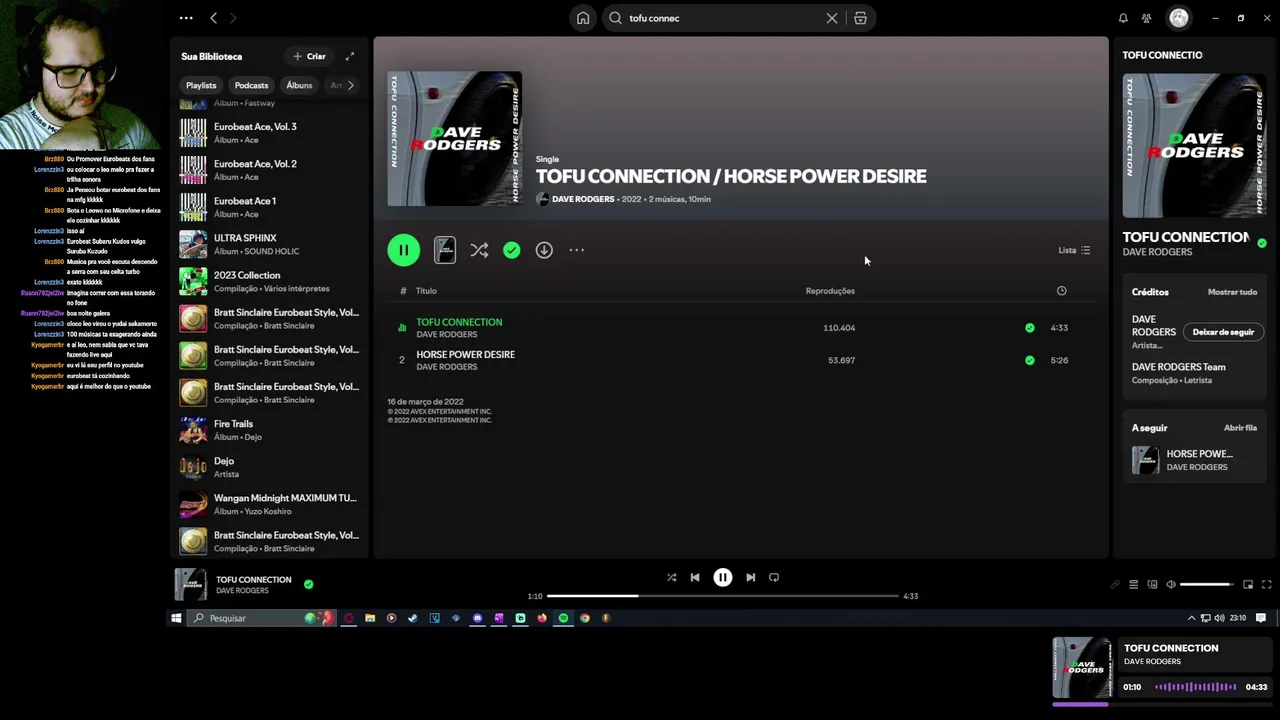Open more options for the single
Viewport: 1280px width, 720px height.
(576, 250)
